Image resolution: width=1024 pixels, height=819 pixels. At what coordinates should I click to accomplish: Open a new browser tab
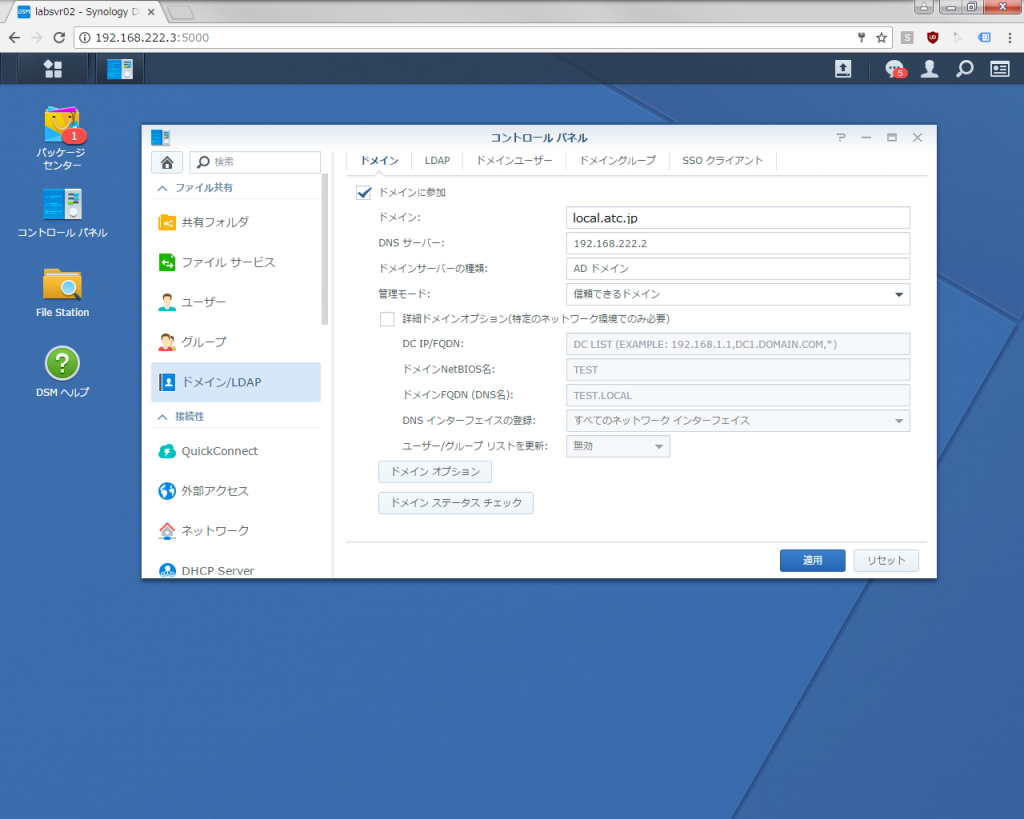click(x=181, y=12)
